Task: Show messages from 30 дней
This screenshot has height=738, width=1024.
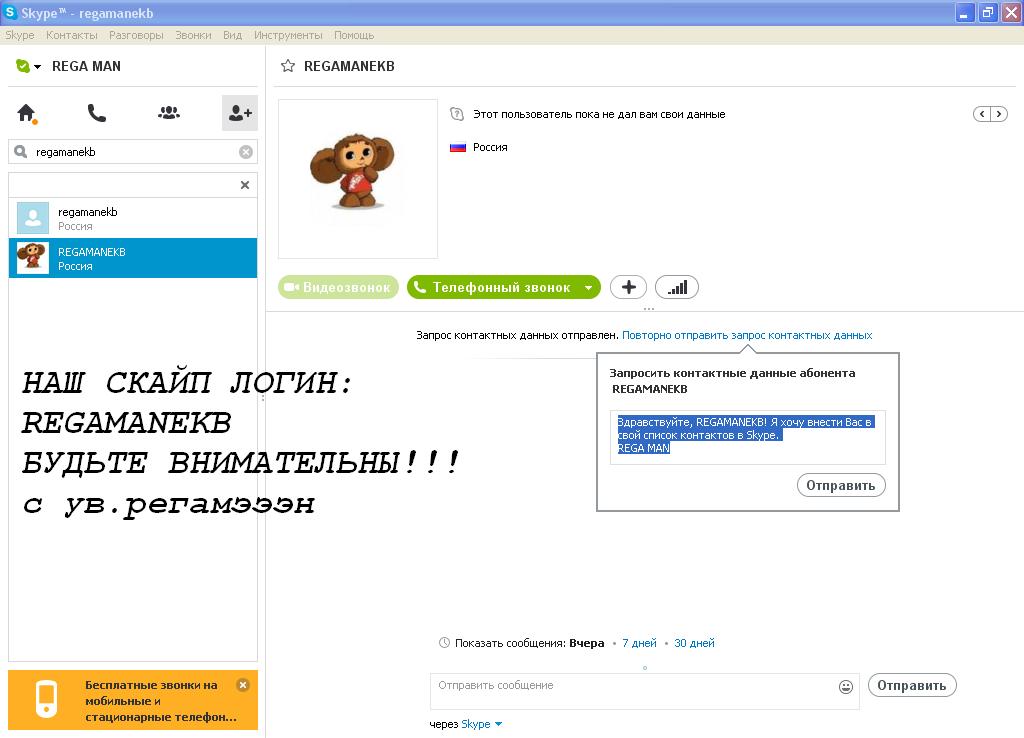Action: click(x=694, y=643)
